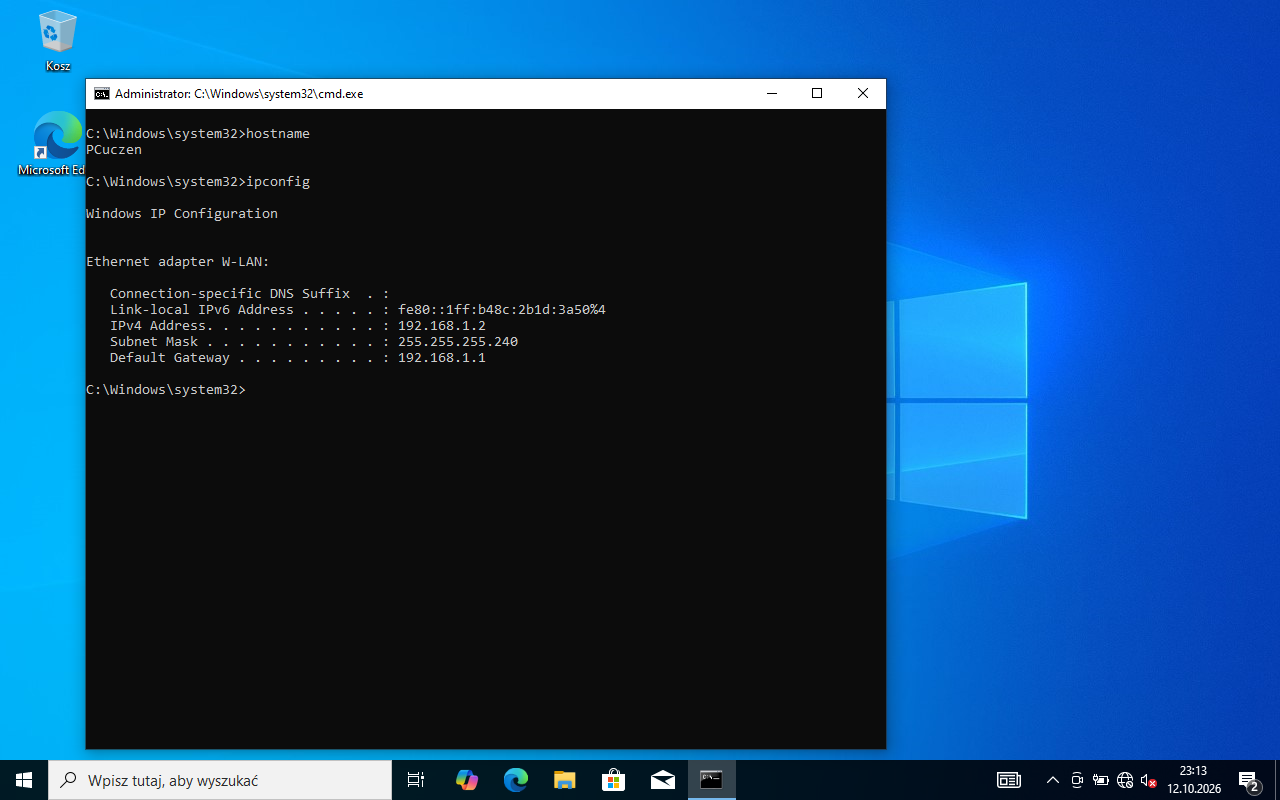Click the 'PCuczen' hostname output line
Image resolution: width=1280 pixels, height=800 pixels.
point(114,150)
